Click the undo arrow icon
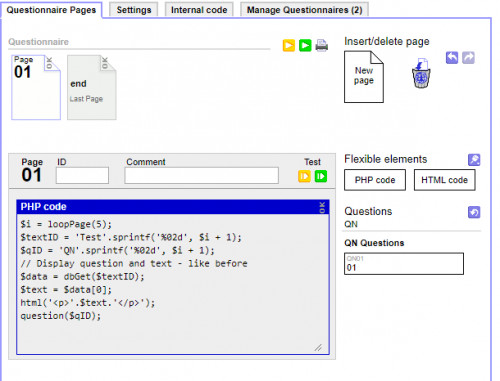 pyautogui.click(x=452, y=58)
